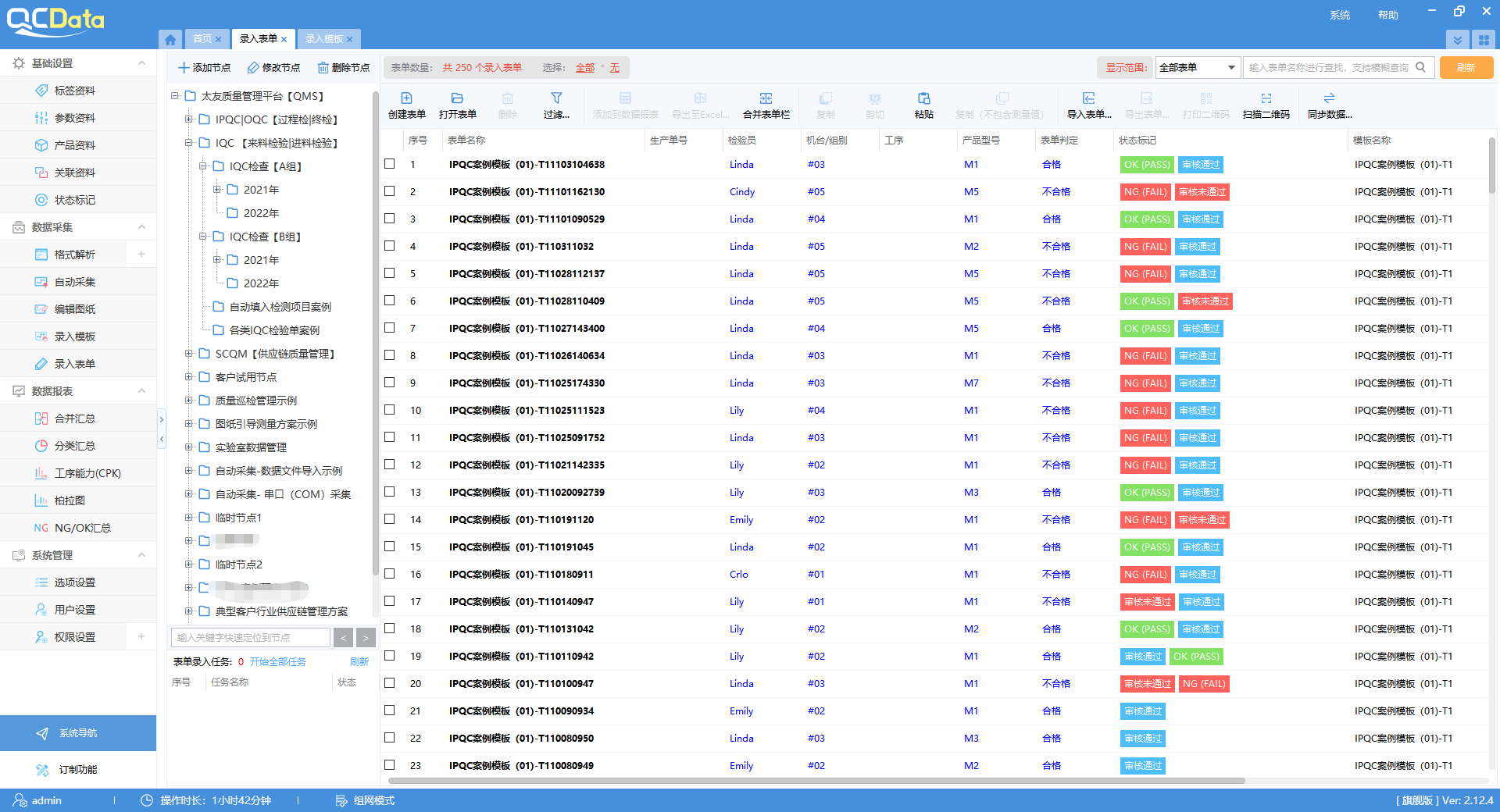Click the 导入表单 import icon
The width and height of the screenshot is (1500, 812).
pos(1088,98)
